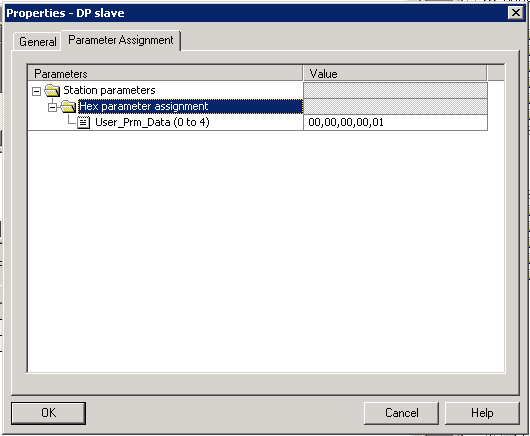Click the Station parameters value cell
This screenshot has width=530, height=436.
pos(395,90)
